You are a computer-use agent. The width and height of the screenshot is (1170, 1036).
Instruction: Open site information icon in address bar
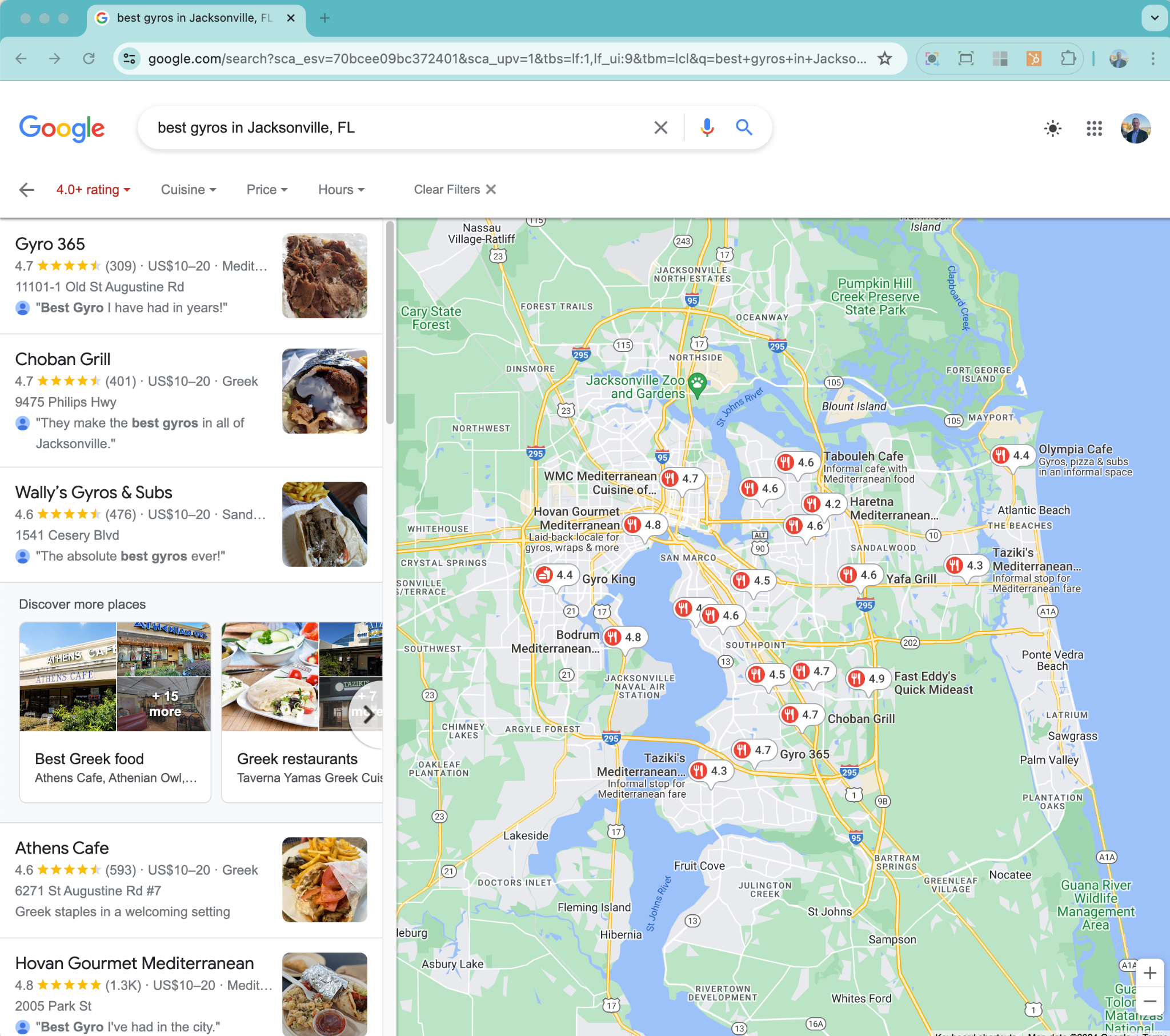(130, 58)
